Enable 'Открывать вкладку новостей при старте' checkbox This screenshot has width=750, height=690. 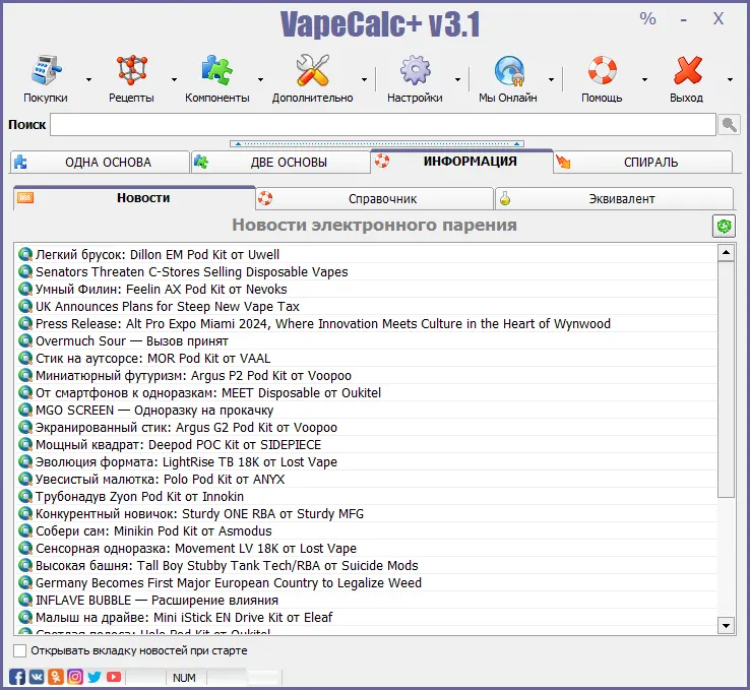point(21,651)
